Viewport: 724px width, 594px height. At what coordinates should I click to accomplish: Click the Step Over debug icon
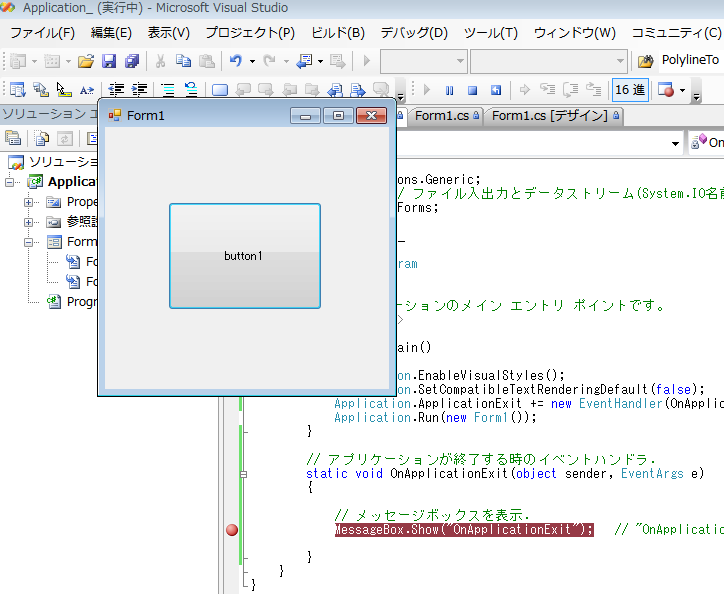571,90
